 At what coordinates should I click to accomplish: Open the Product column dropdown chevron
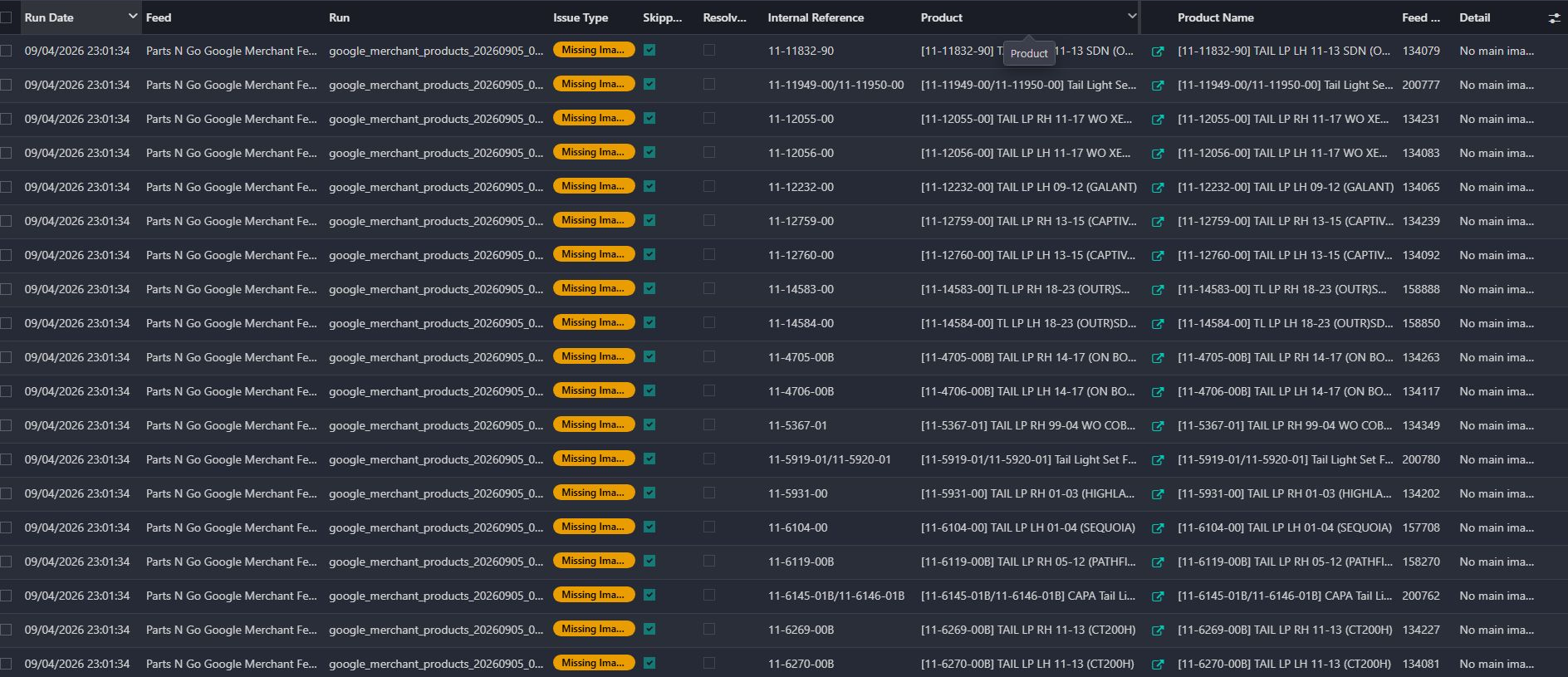click(1131, 17)
